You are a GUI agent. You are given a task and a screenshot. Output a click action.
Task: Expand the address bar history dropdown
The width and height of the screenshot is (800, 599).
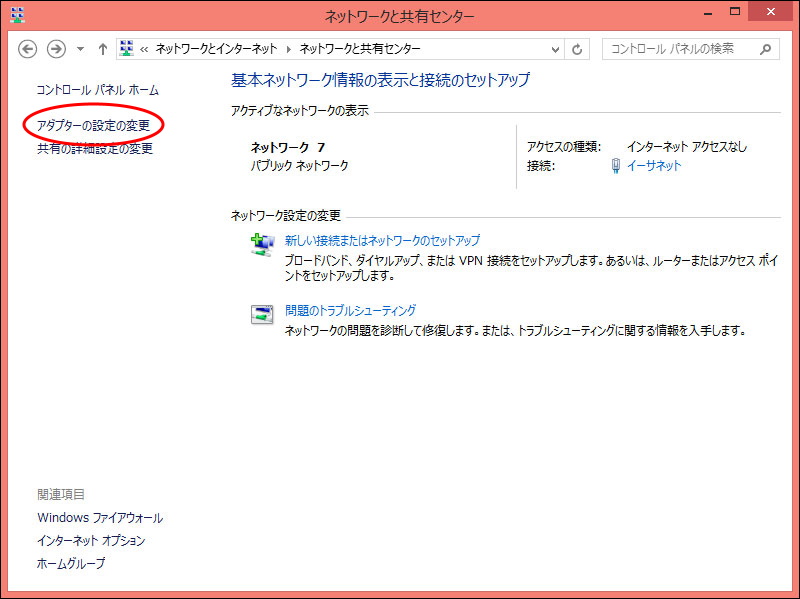tap(555, 49)
